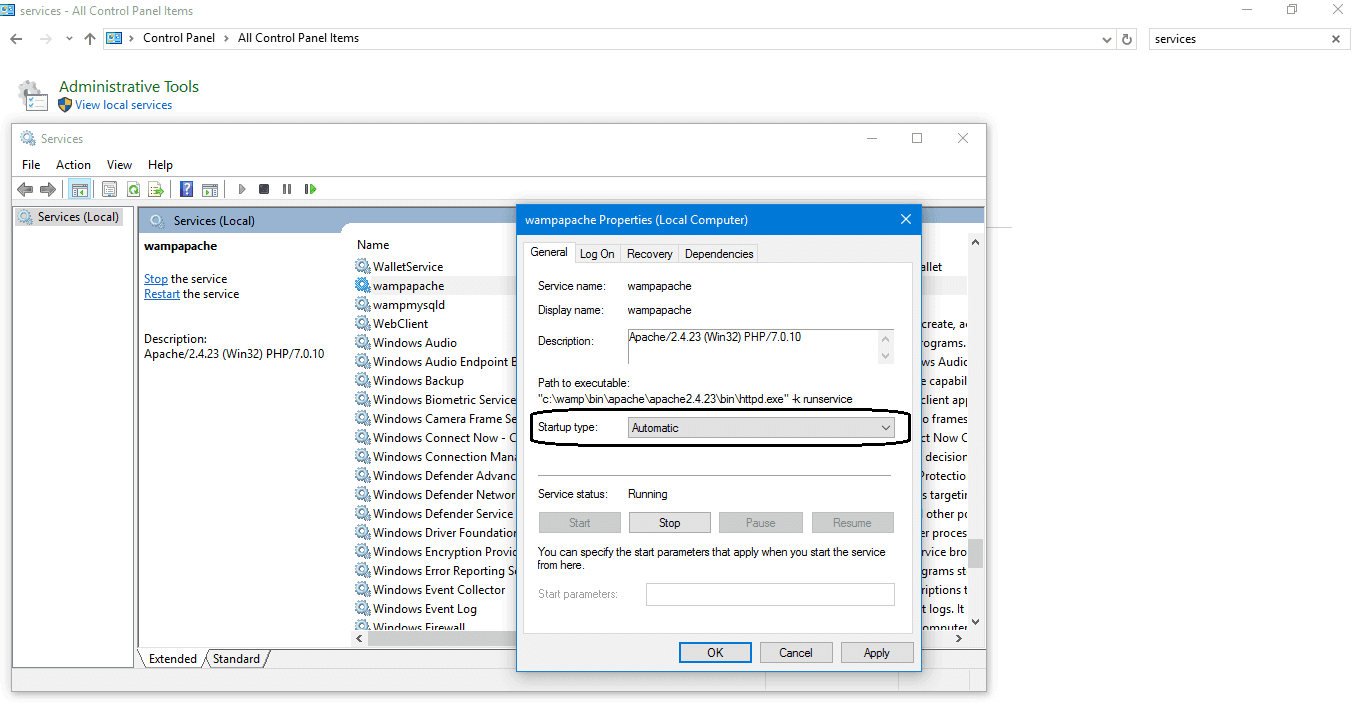Screen dimensions: 1363x703
Task: Open Help via the blue question-mark icon
Action: 186,189
